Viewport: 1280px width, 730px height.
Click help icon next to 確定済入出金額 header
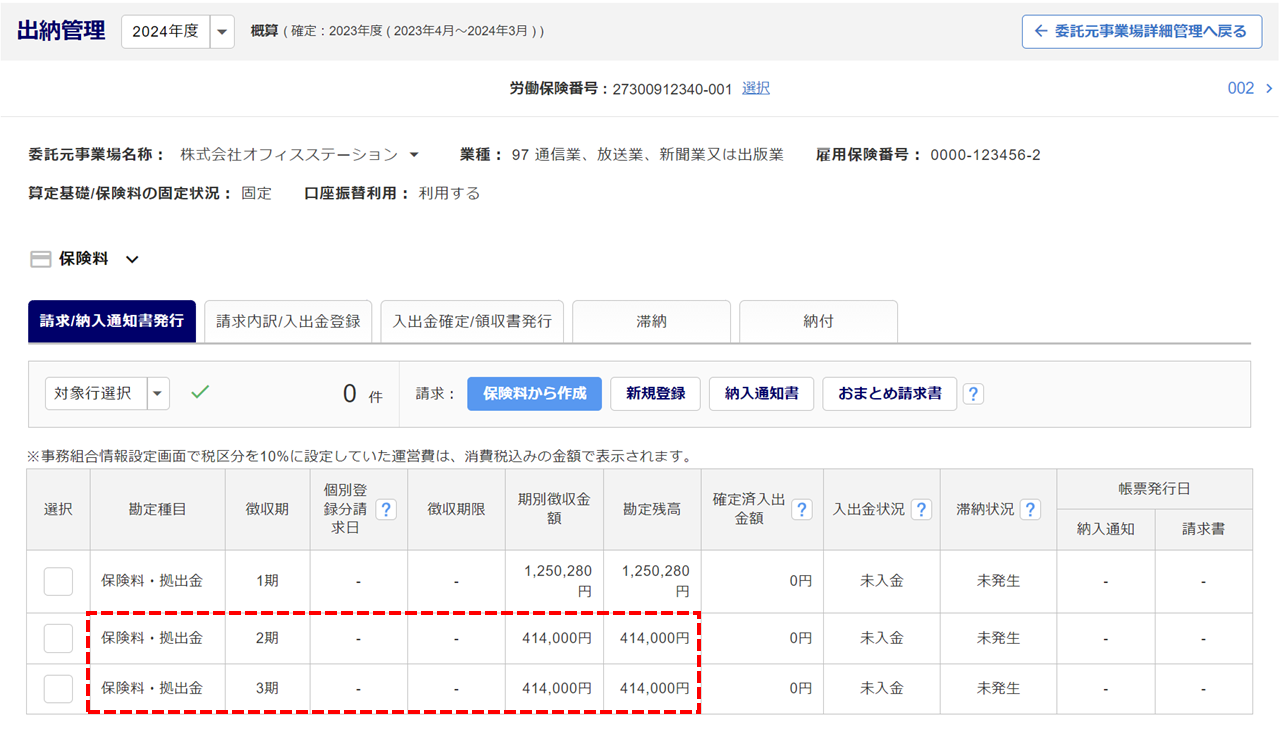801,510
